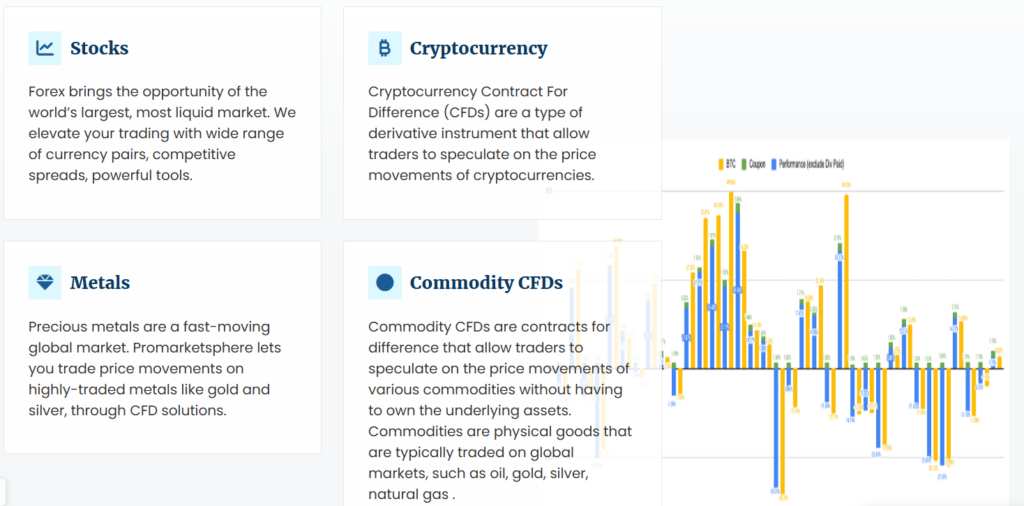Click the yellow BTC legend swatch
Image resolution: width=1024 pixels, height=506 pixels.
(x=720, y=163)
